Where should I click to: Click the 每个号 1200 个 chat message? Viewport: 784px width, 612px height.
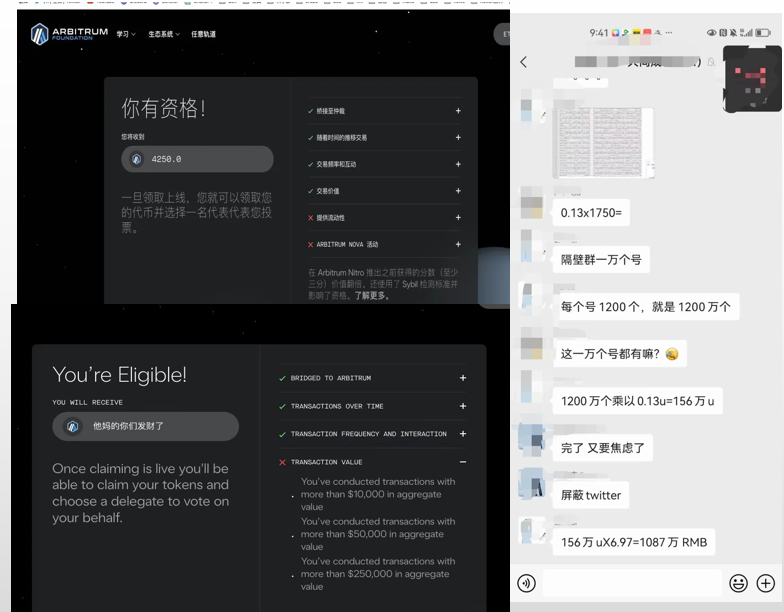[646, 306]
